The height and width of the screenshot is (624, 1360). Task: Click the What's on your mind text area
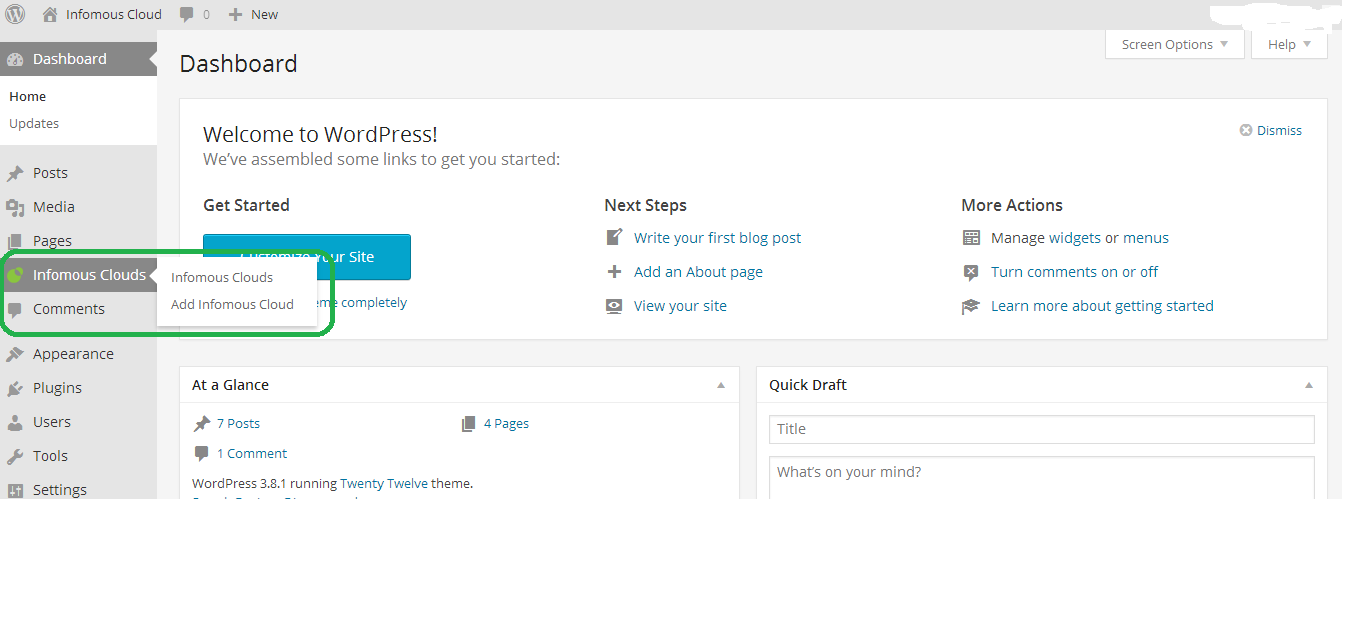[1041, 476]
